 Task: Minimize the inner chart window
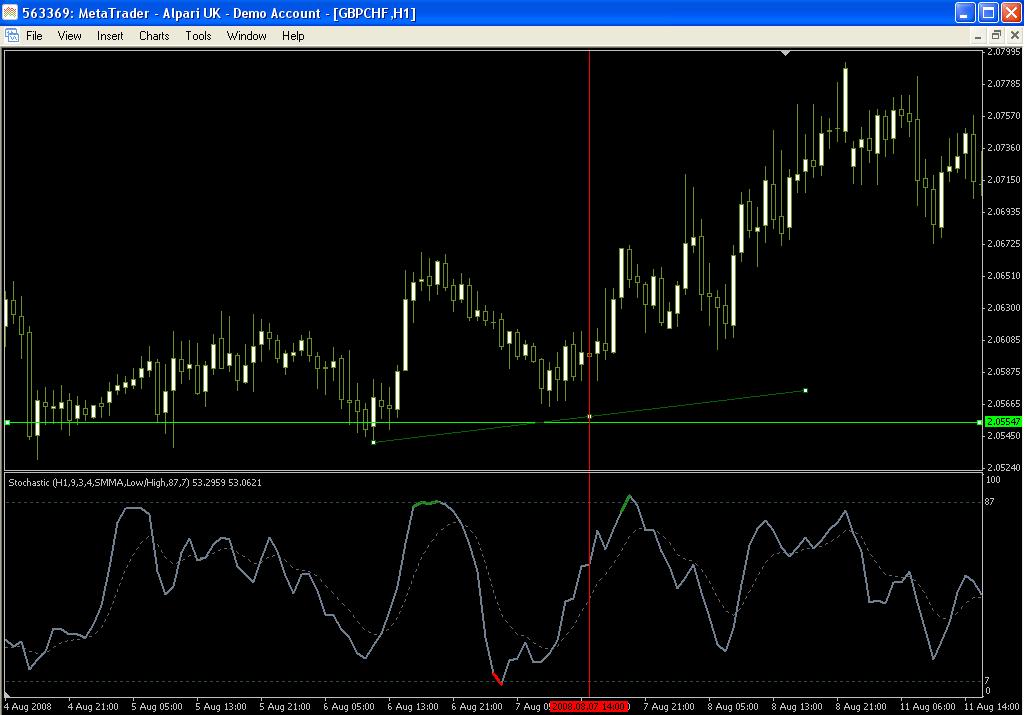tap(979, 36)
